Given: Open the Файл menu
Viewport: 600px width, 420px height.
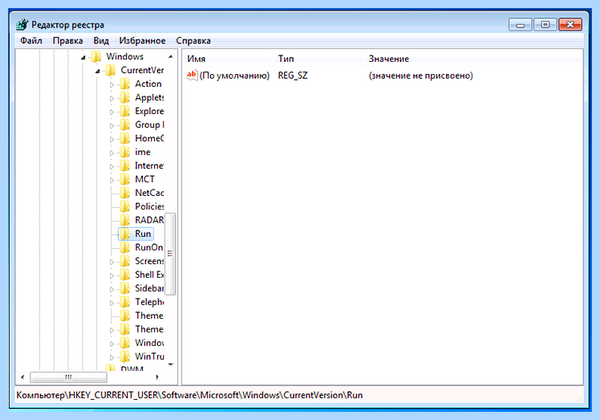Looking at the screenshot, I should pyautogui.click(x=31, y=41).
